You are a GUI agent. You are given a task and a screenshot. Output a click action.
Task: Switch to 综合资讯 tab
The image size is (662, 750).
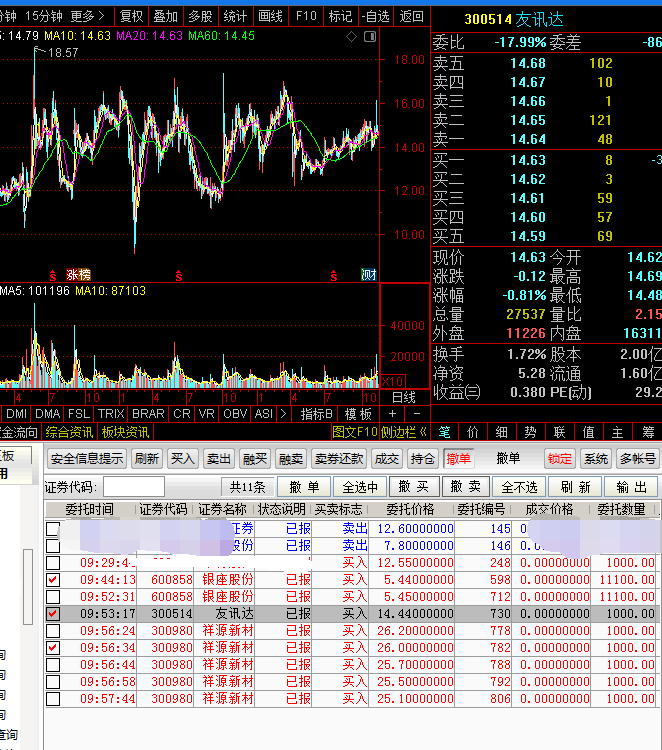[69, 432]
